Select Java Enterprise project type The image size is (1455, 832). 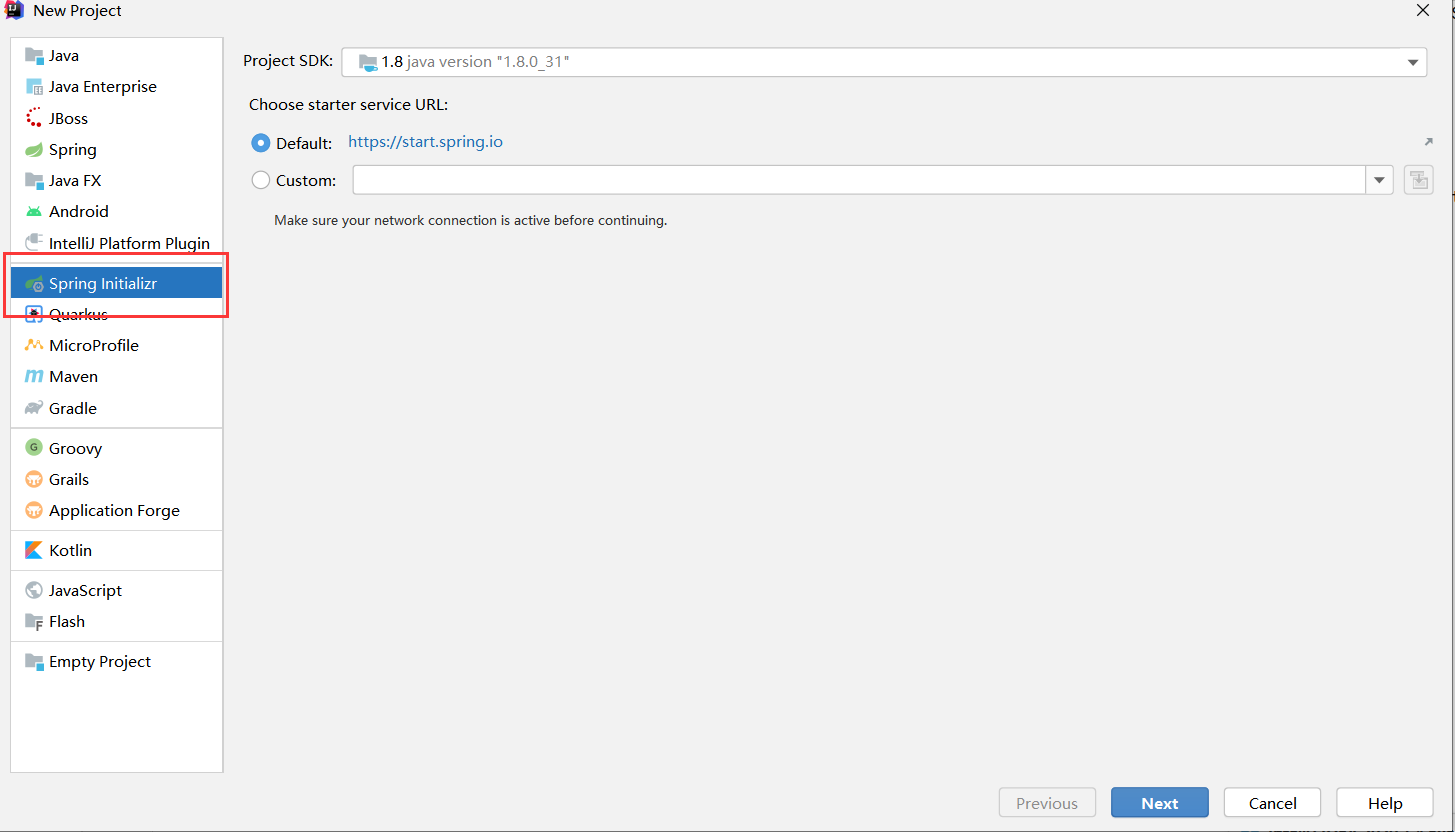[117, 87]
